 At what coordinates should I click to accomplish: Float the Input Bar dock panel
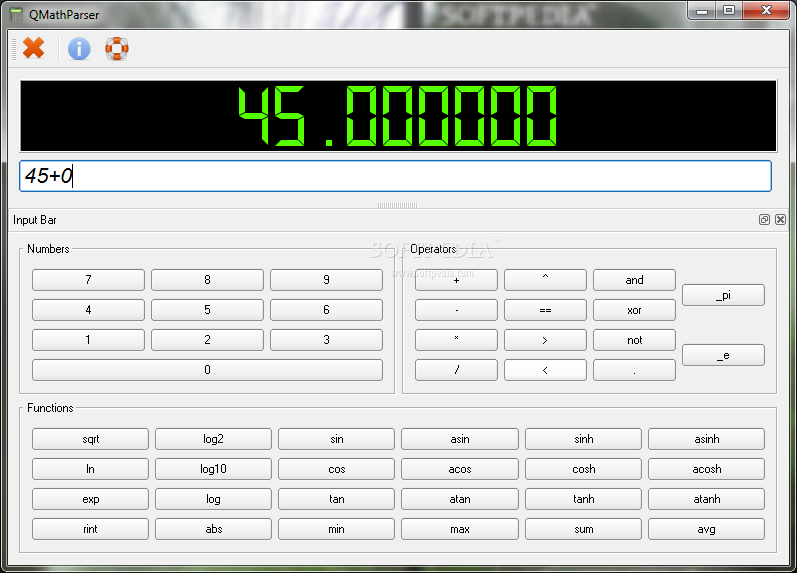coord(764,220)
